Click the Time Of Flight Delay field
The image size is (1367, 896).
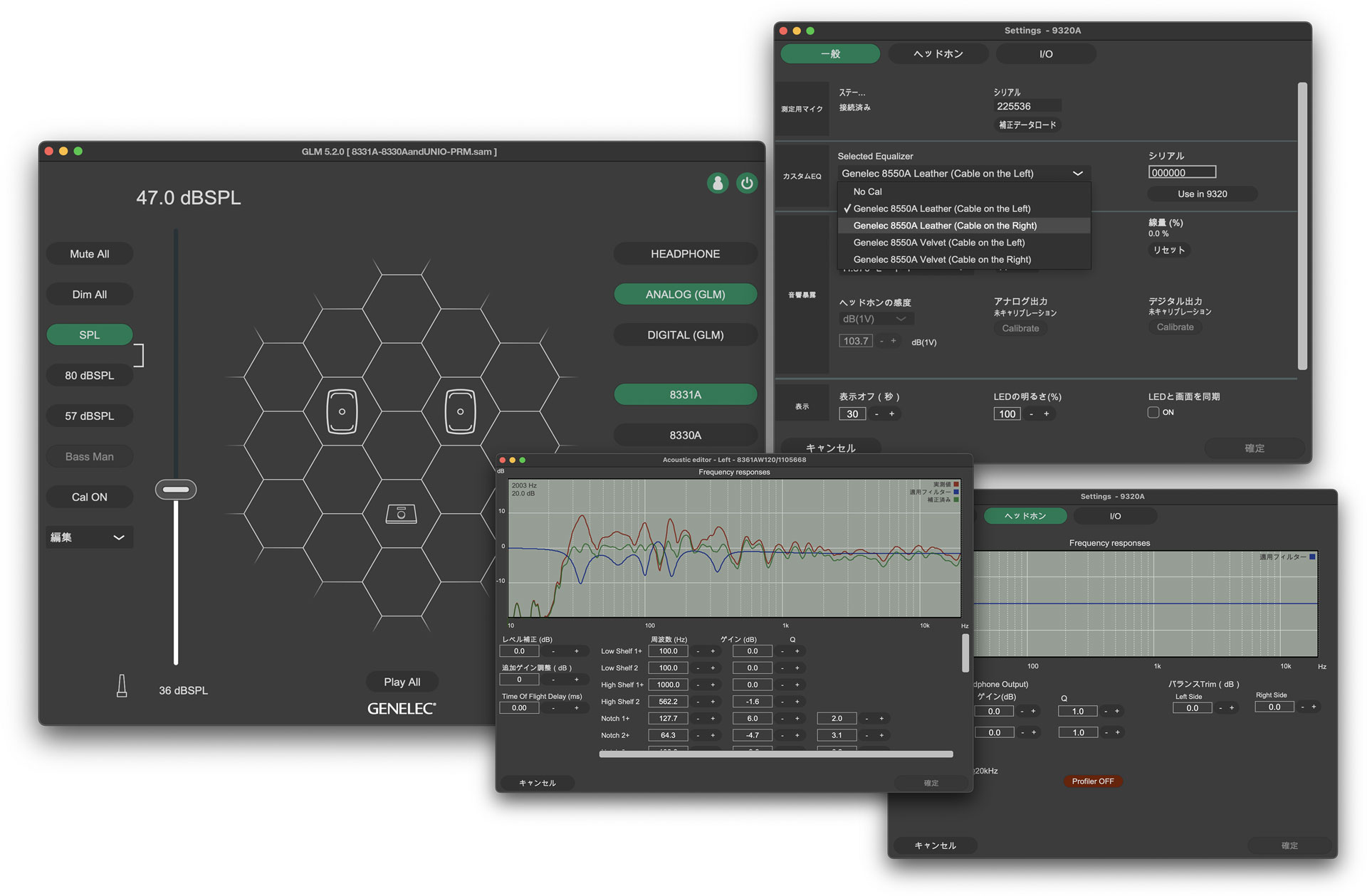pyautogui.click(x=519, y=708)
